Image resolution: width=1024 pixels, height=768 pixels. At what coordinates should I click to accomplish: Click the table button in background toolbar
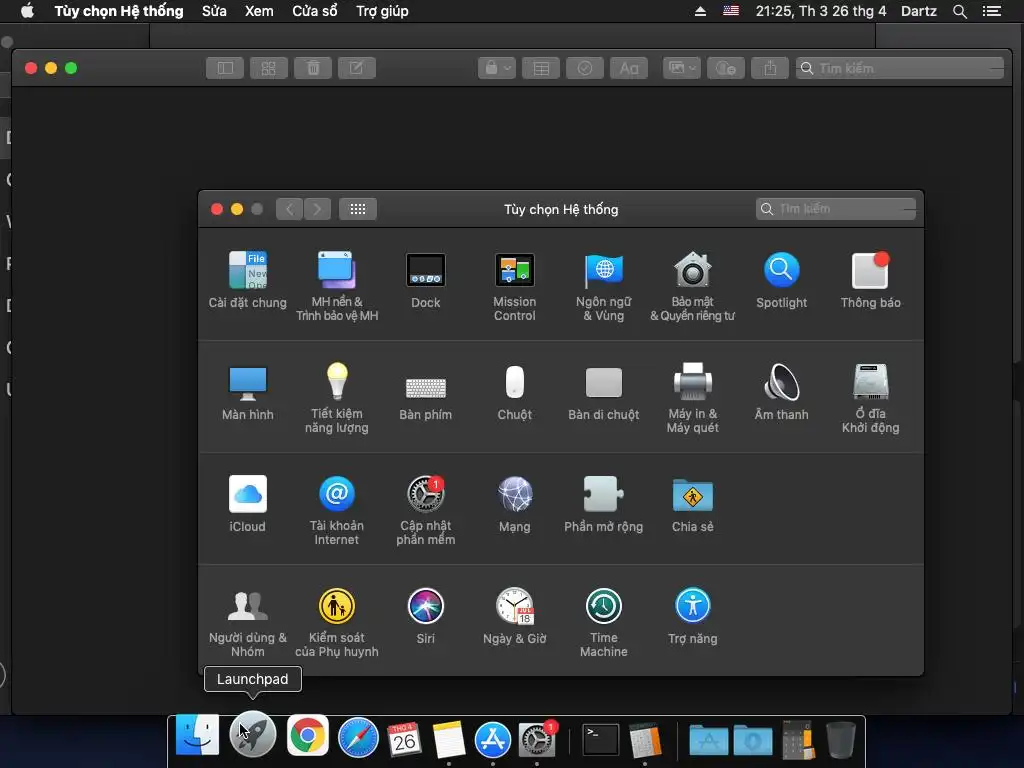point(541,68)
